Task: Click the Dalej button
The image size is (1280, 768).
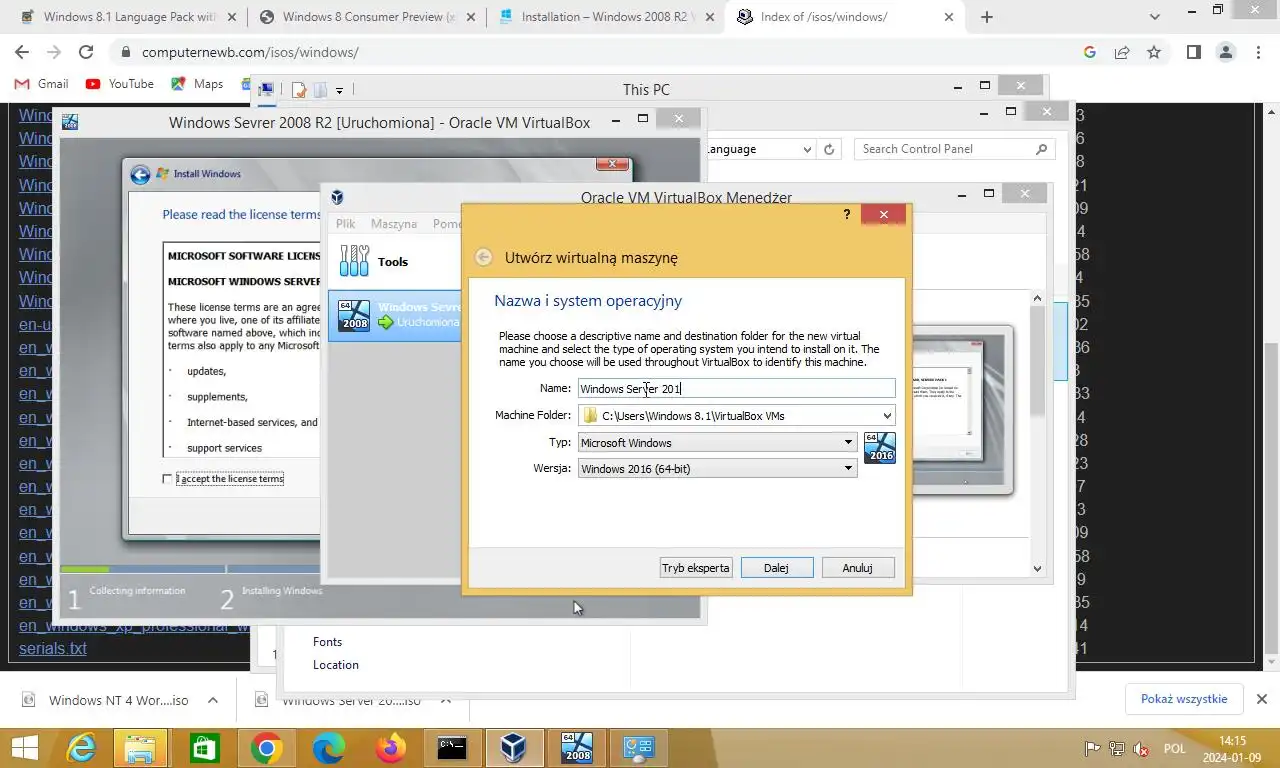Action: point(776,567)
